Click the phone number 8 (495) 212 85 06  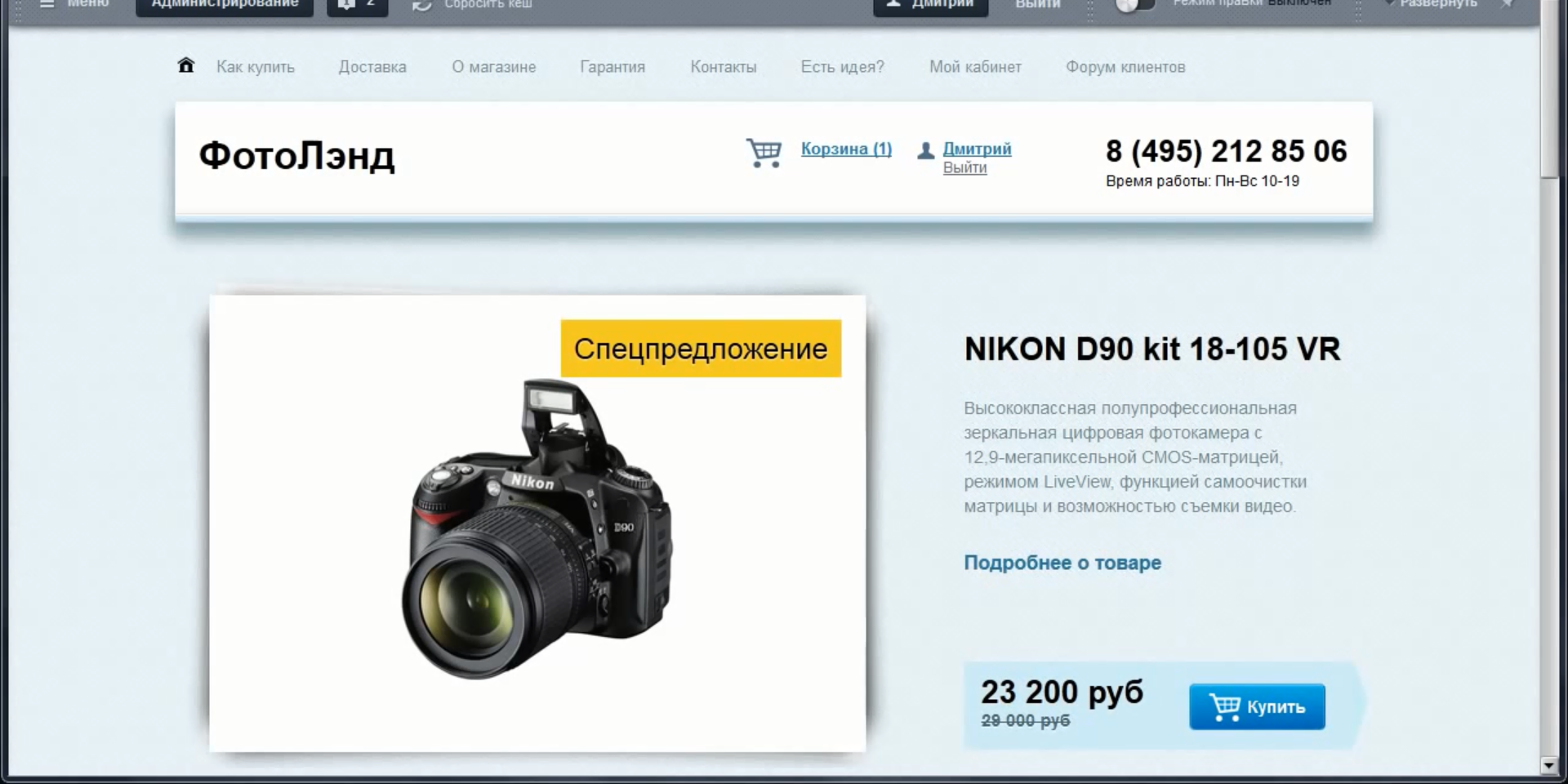coord(1227,151)
